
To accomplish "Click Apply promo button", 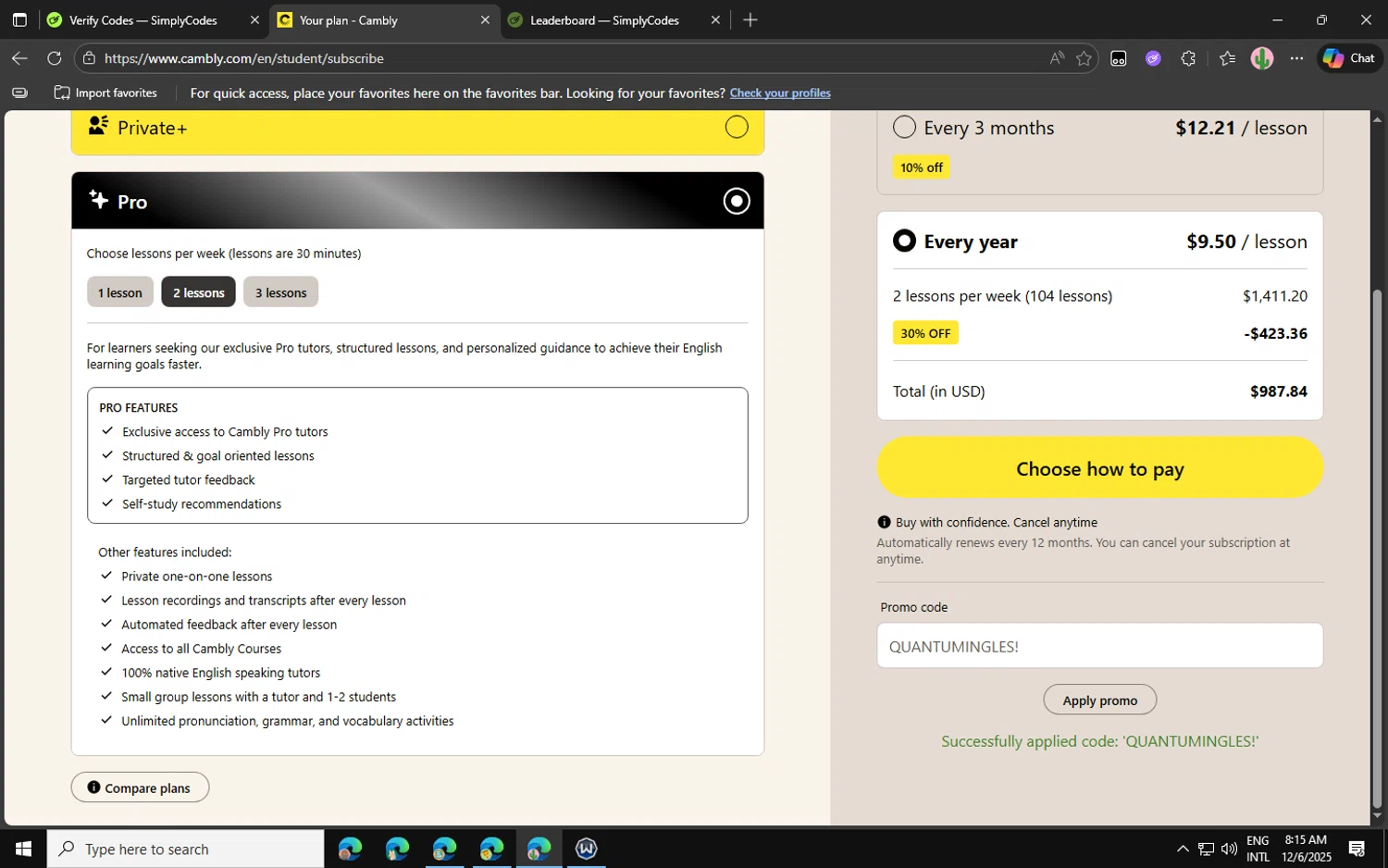I will point(1099,700).
